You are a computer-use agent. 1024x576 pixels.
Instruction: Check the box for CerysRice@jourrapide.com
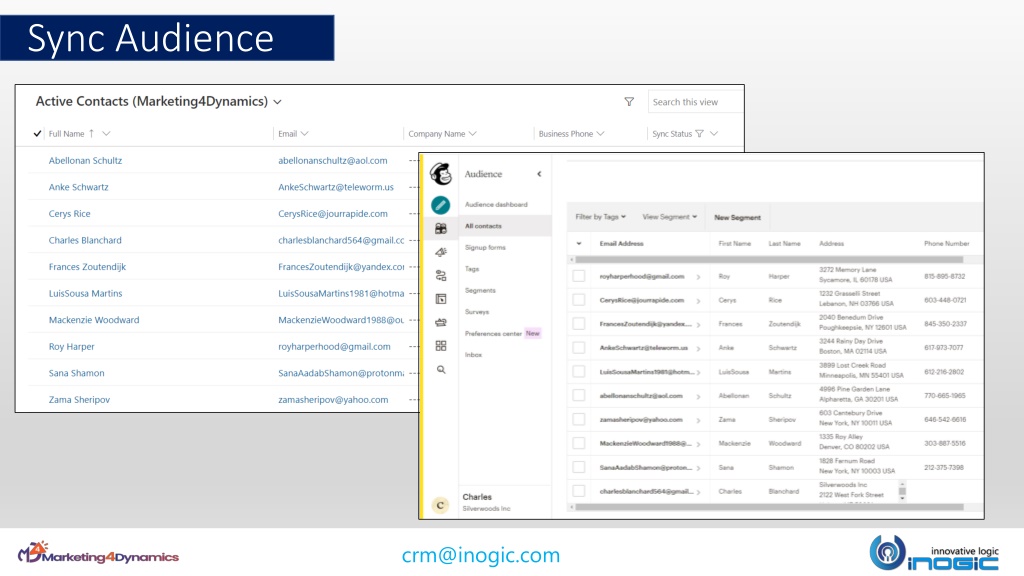(x=579, y=300)
